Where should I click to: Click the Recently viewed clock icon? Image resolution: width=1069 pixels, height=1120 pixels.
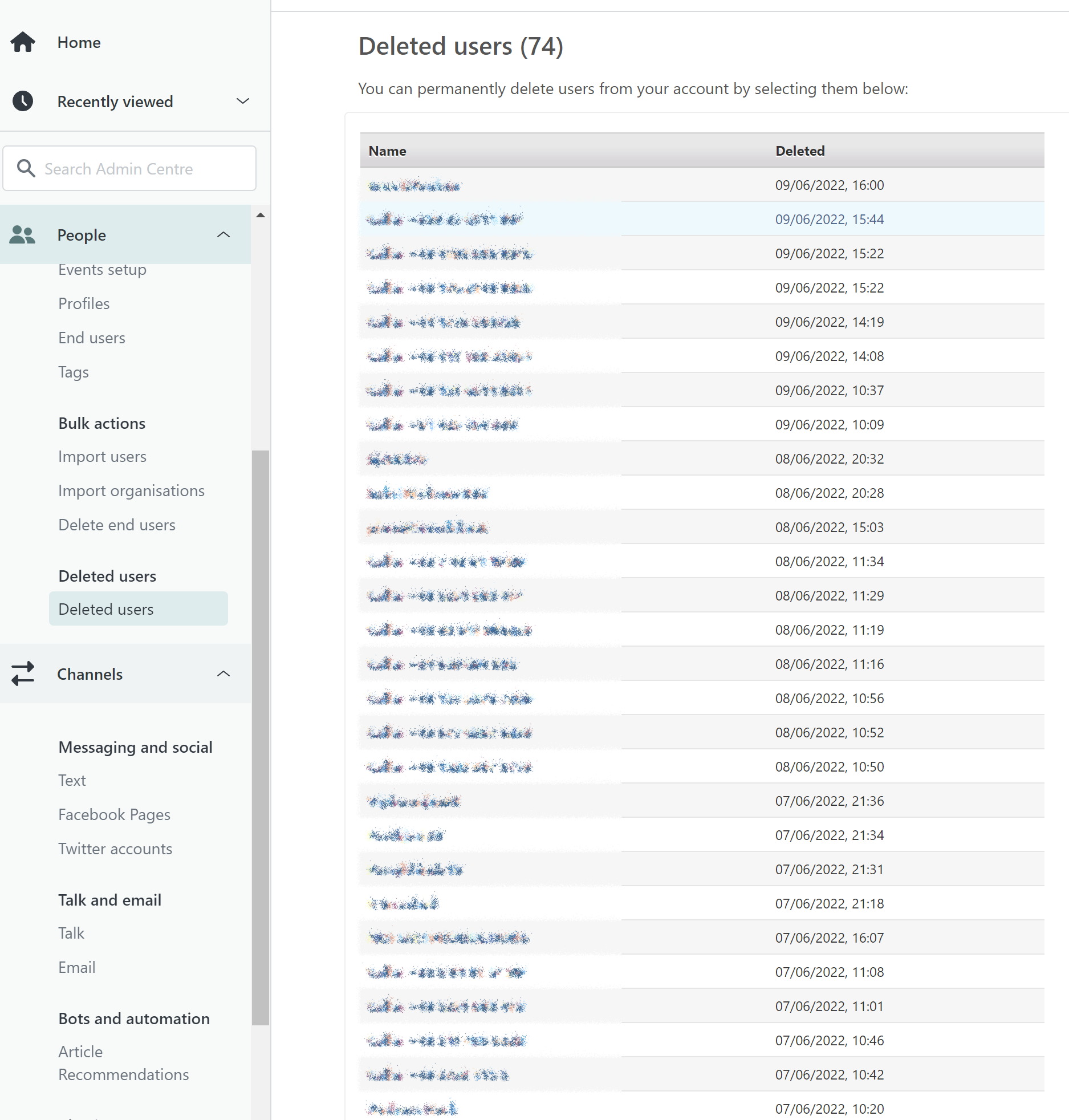(x=23, y=101)
